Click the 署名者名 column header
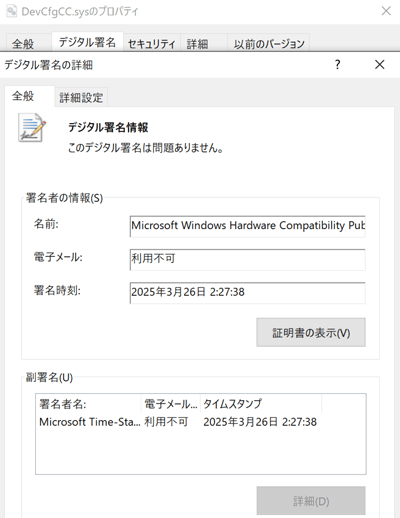 click(x=89, y=404)
